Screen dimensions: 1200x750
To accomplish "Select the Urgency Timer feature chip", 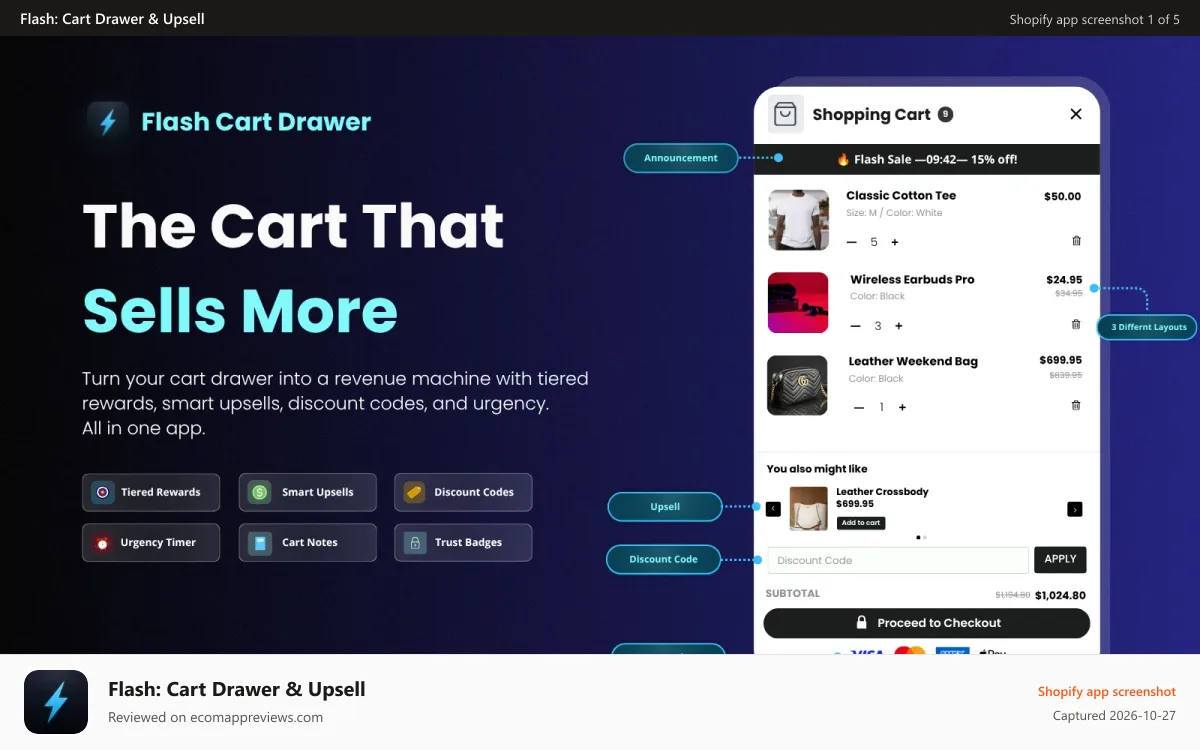I will [x=151, y=542].
